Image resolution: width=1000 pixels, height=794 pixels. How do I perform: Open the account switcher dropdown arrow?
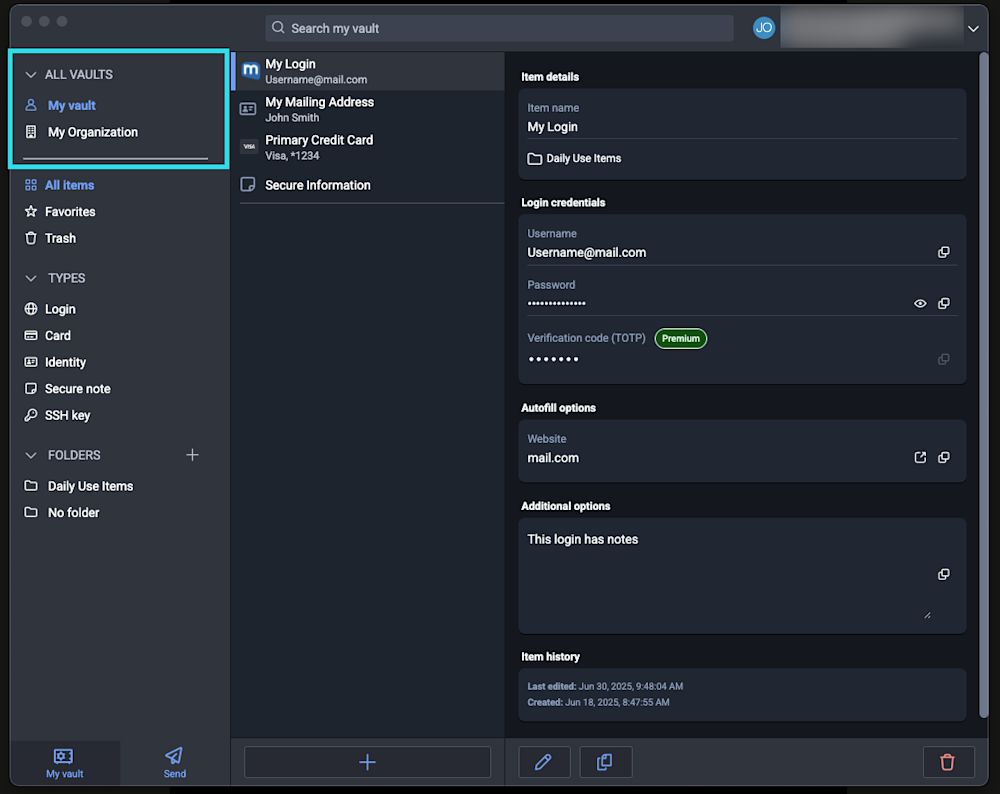click(973, 29)
